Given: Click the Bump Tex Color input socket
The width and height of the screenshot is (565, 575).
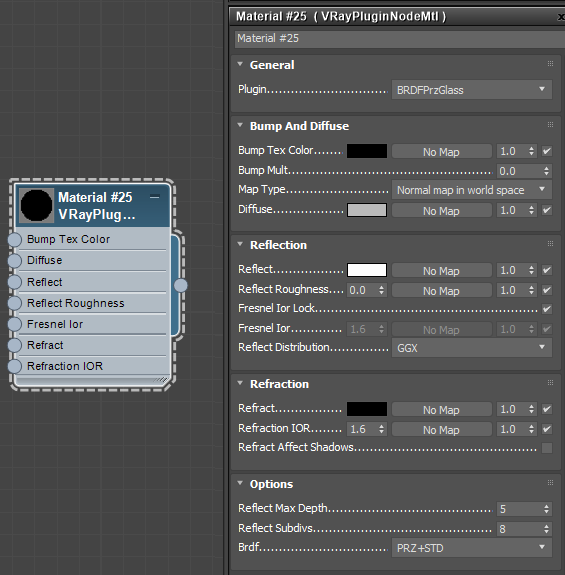Looking at the screenshot, I should pyautogui.click(x=15, y=239).
